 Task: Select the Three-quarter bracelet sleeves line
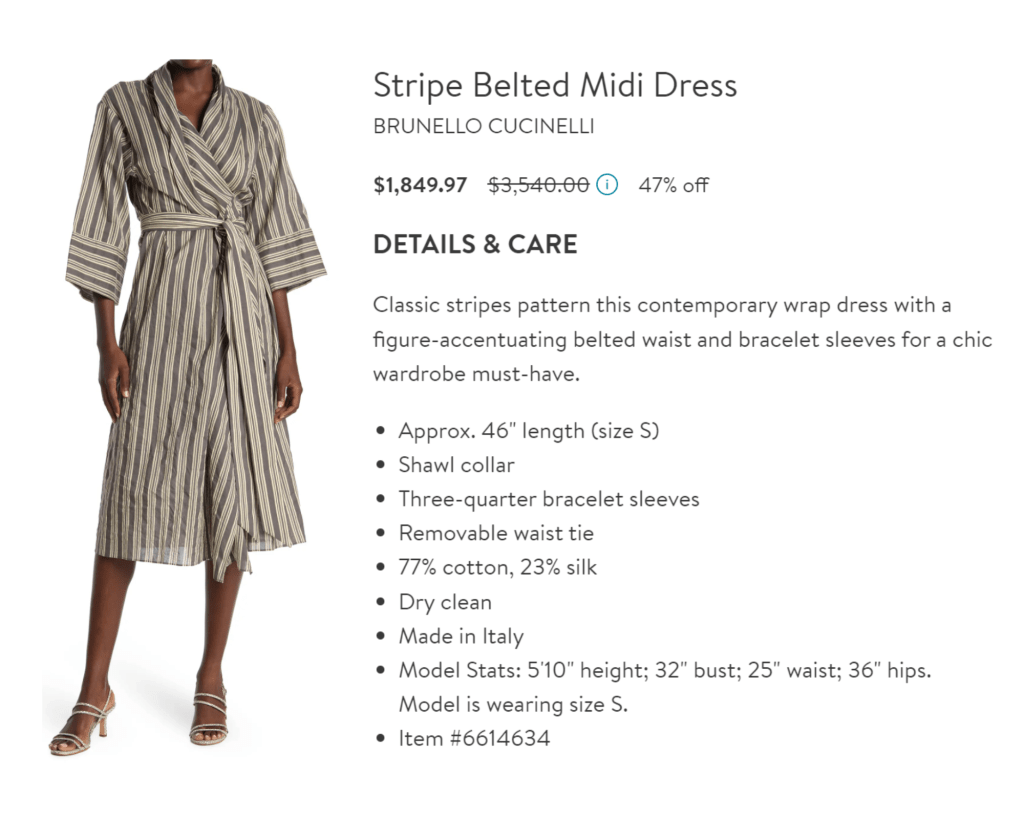point(549,499)
